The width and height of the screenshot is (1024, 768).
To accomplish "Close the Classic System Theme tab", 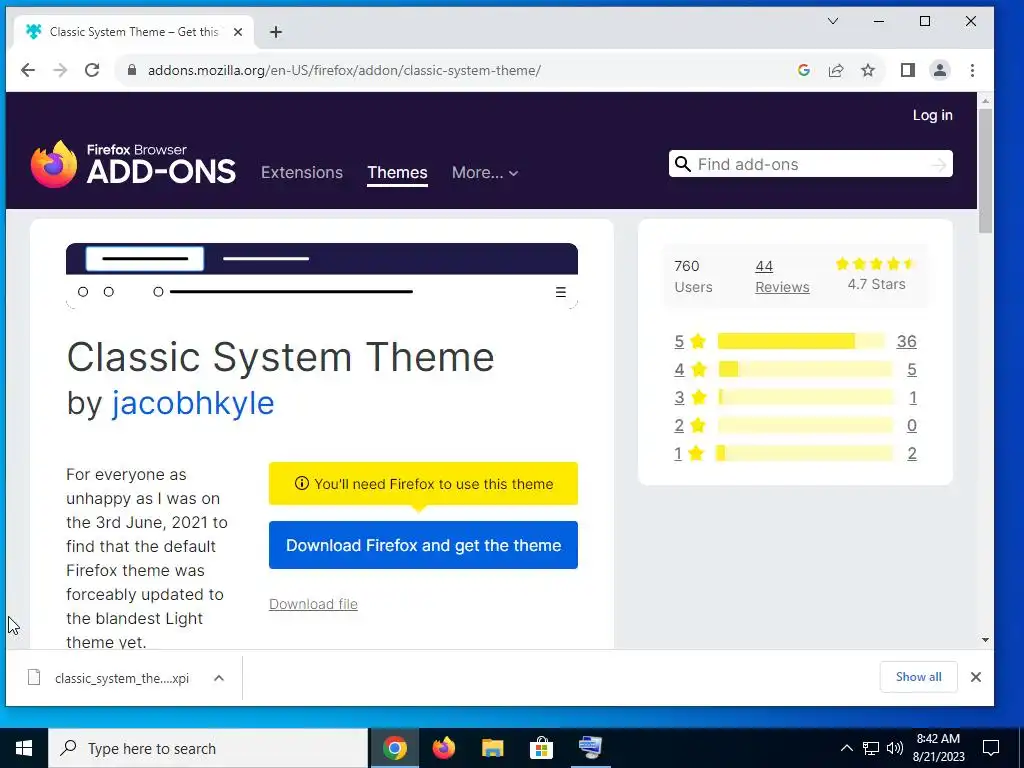I will click(238, 32).
